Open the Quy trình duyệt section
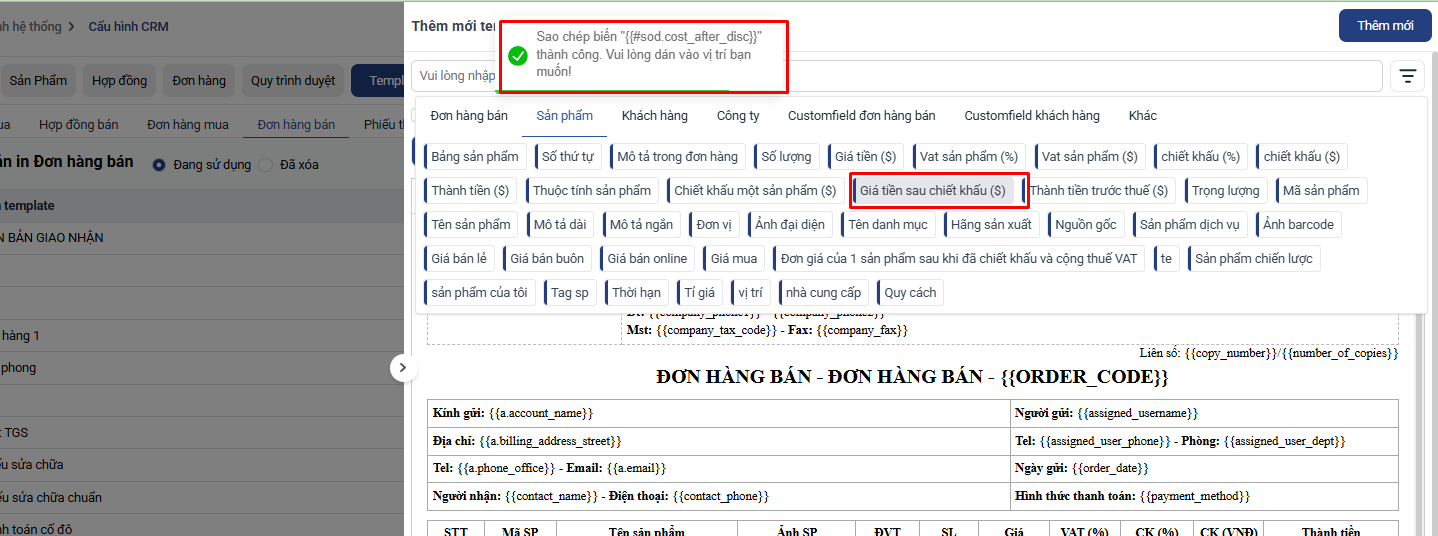The width and height of the screenshot is (1438, 536). 293,80
